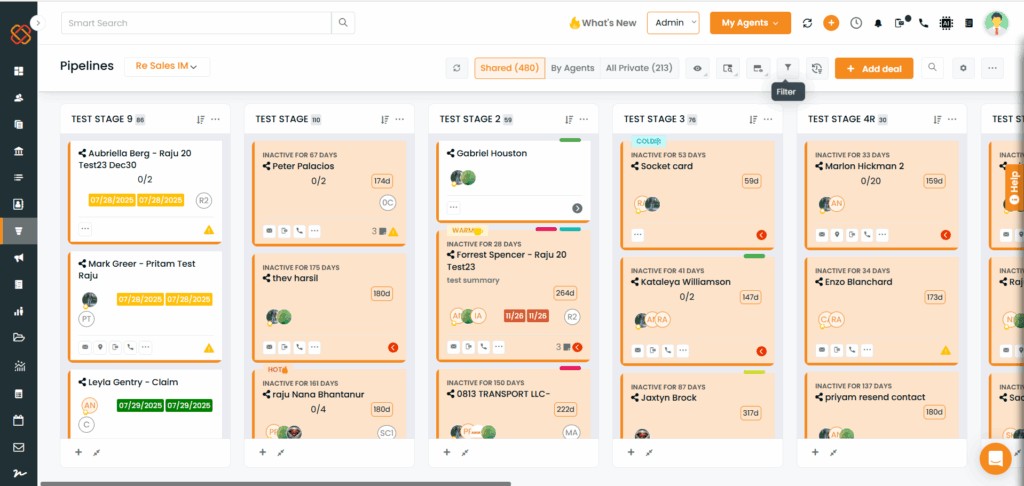Screen dimensions: 1024x486
Task: Expand Gabriel Houston card with arrow
Action: pyautogui.click(x=577, y=208)
